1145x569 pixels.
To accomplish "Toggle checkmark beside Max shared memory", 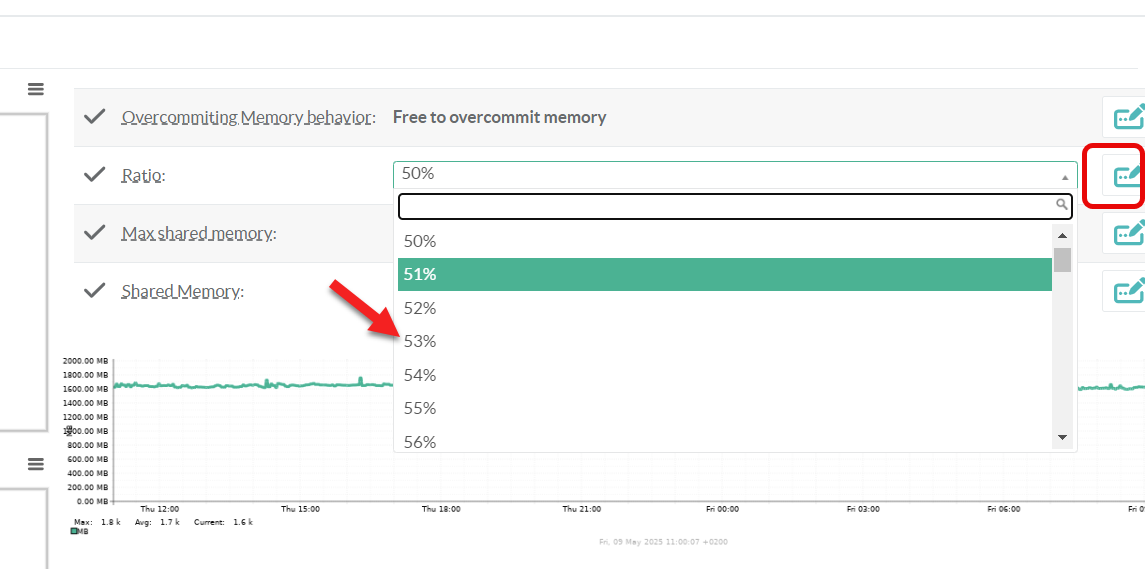I will (95, 233).
